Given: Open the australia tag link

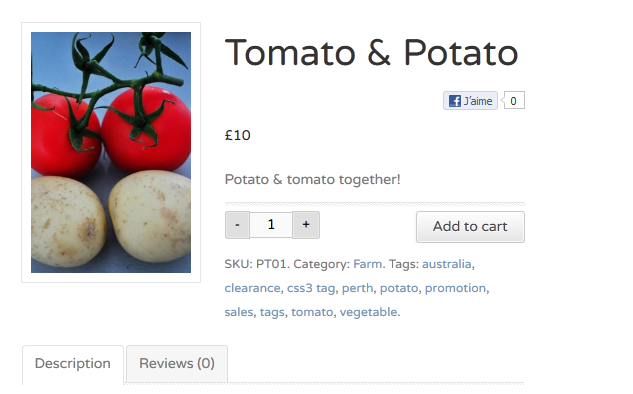Looking at the screenshot, I should pyautogui.click(x=446, y=264).
